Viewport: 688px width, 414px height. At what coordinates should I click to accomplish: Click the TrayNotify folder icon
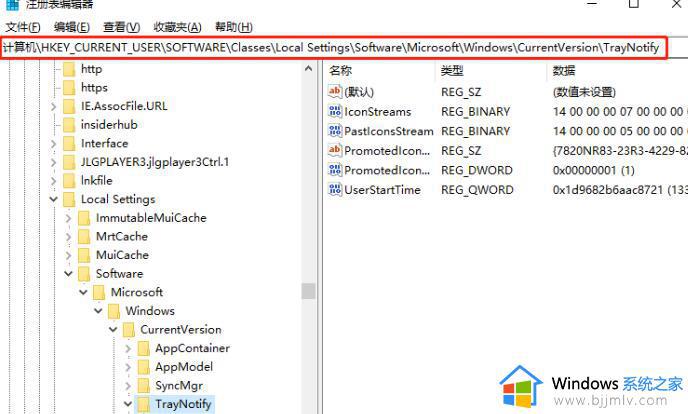click(x=143, y=404)
